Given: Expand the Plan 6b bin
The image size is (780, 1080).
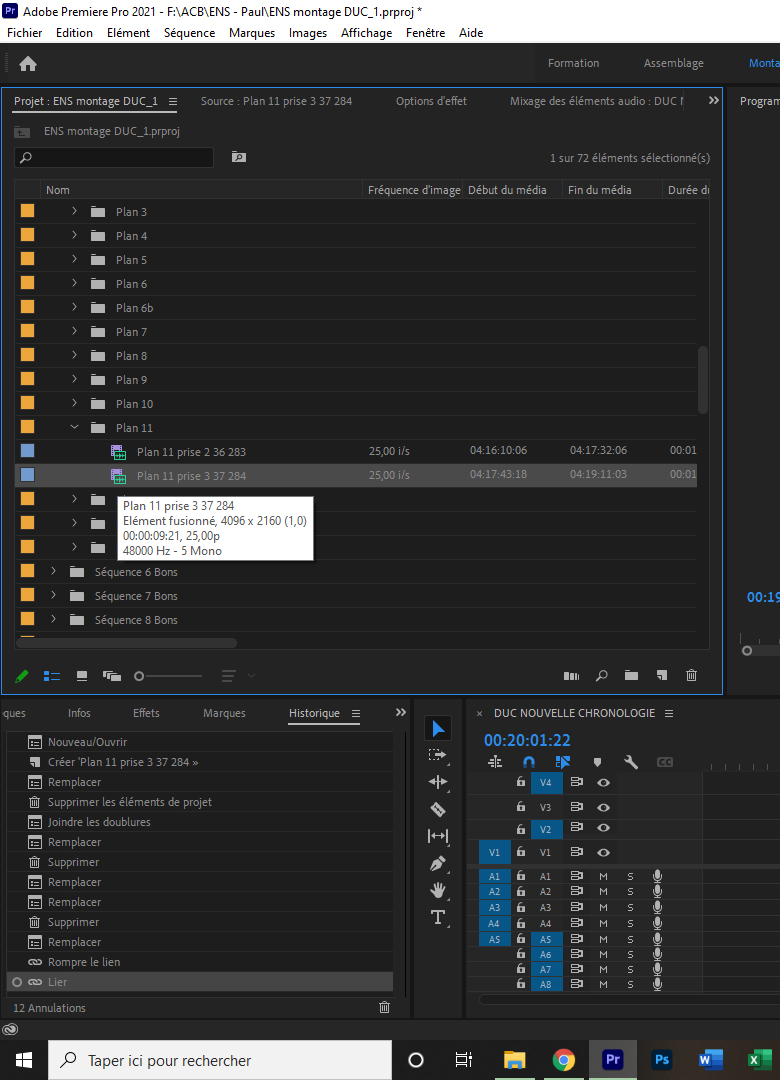Looking at the screenshot, I should click(x=74, y=307).
